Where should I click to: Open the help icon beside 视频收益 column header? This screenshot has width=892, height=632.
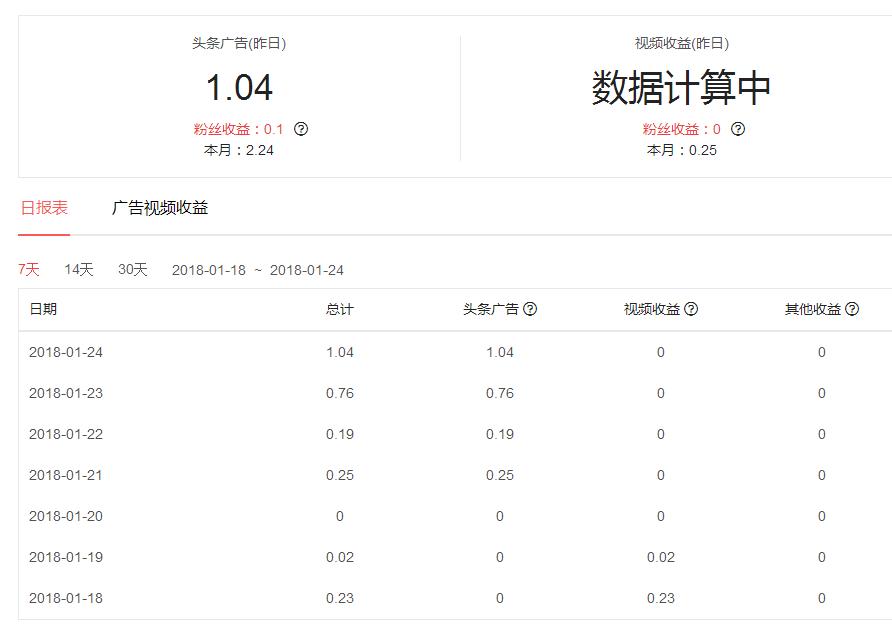click(x=692, y=310)
